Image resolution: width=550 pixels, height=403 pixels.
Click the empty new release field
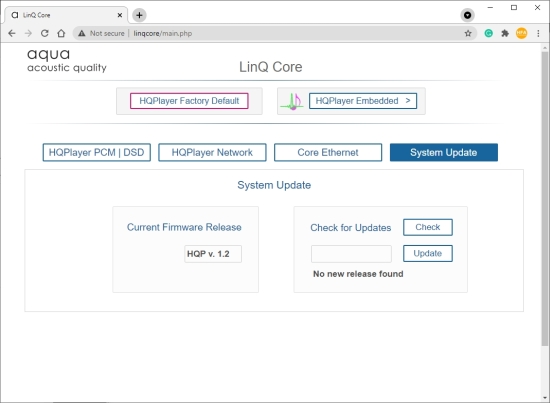351,254
